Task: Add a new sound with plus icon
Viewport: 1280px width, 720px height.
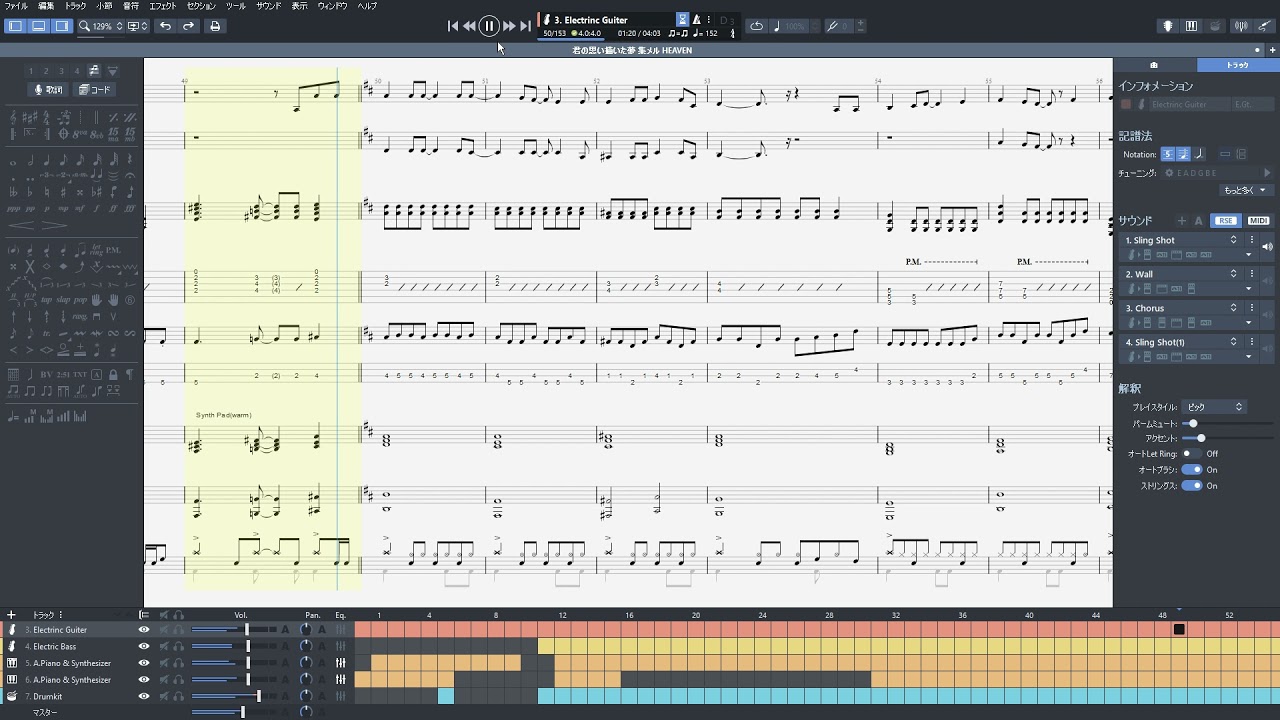Action: 1181,221
